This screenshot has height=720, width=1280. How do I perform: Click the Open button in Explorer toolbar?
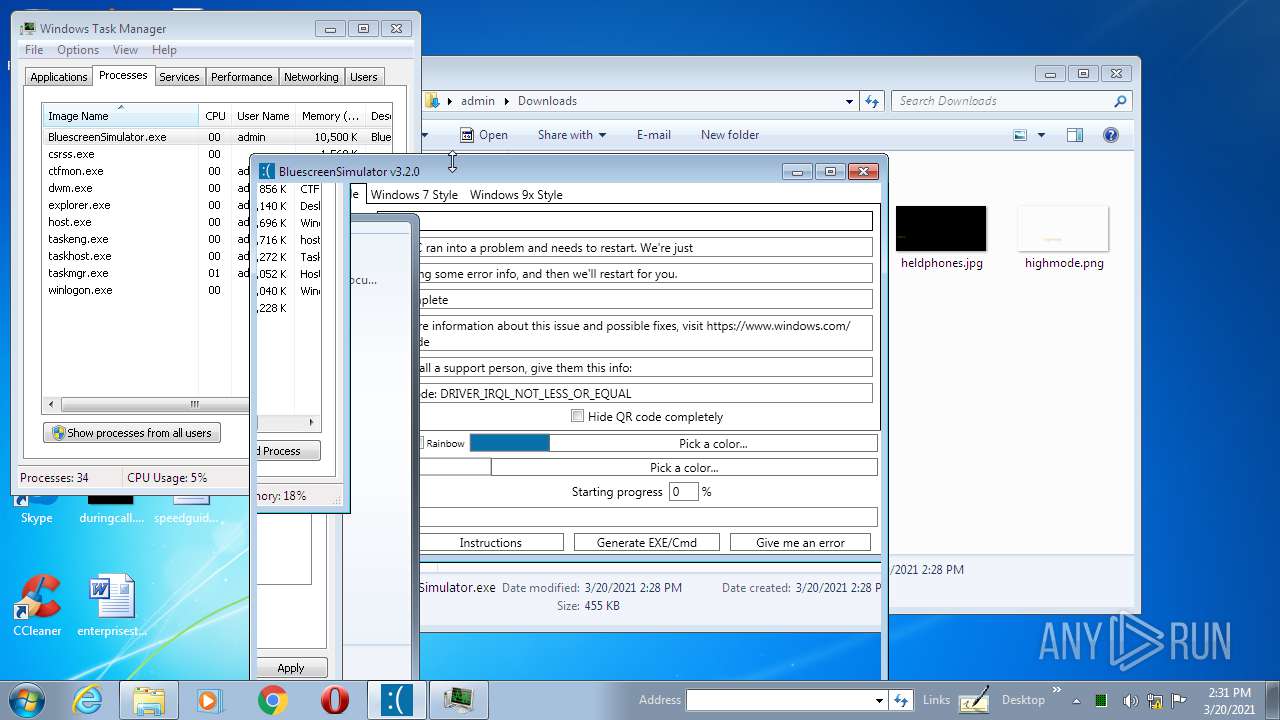click(x=483, y=135)
